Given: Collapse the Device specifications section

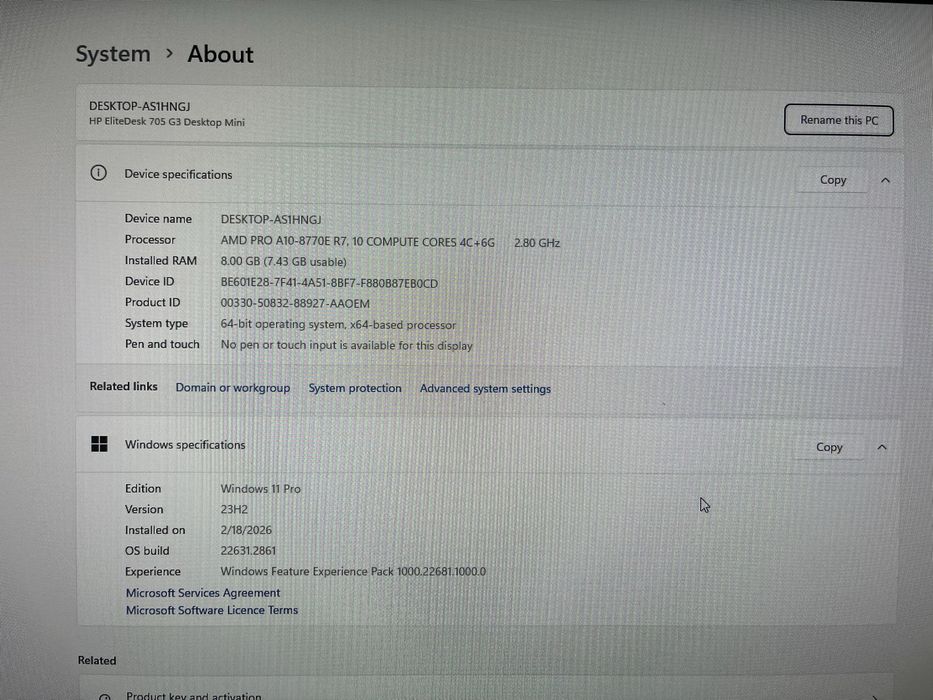Looking at the screenshot, I should 885,180.
